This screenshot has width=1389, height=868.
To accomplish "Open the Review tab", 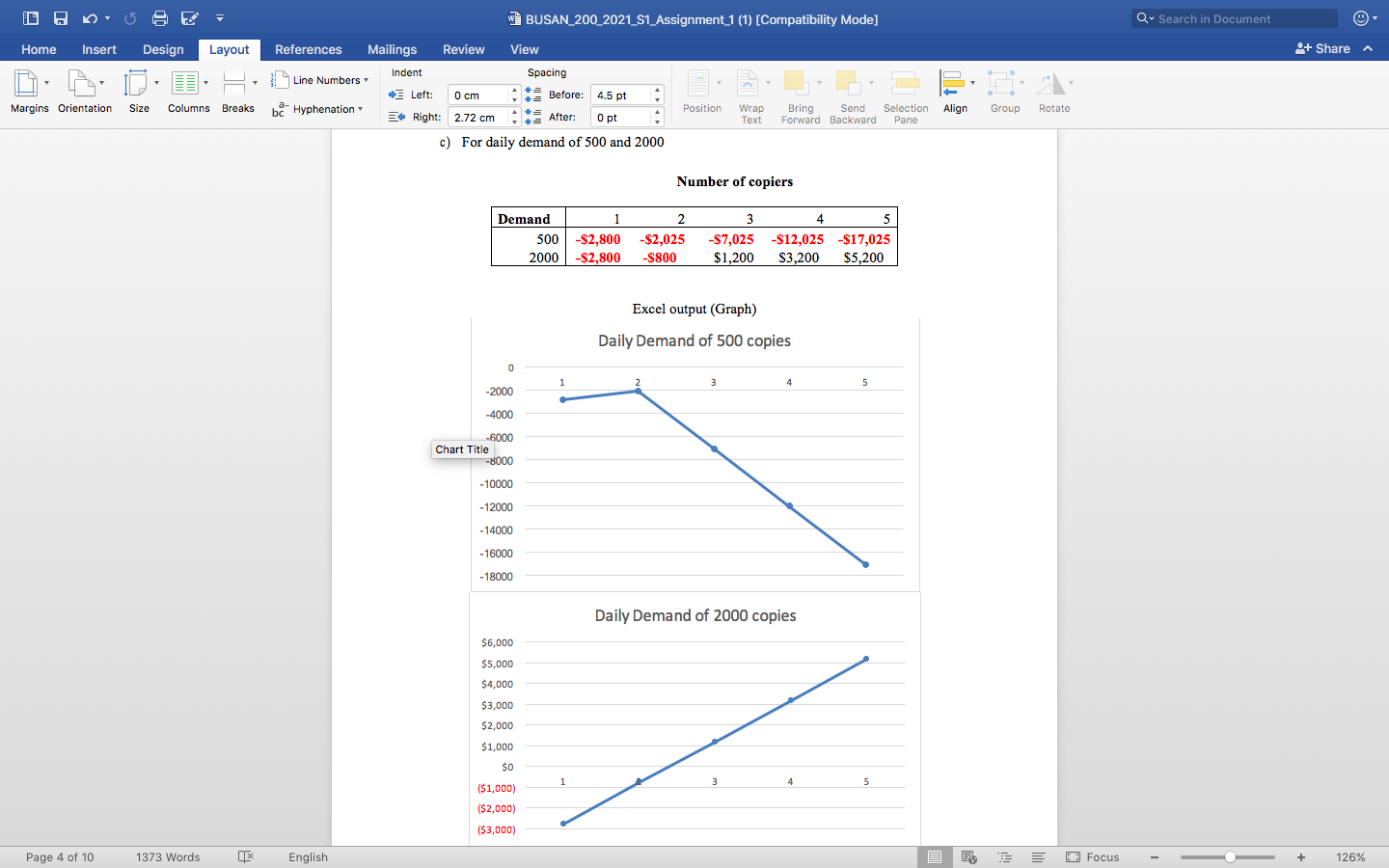I will point(464,49).
